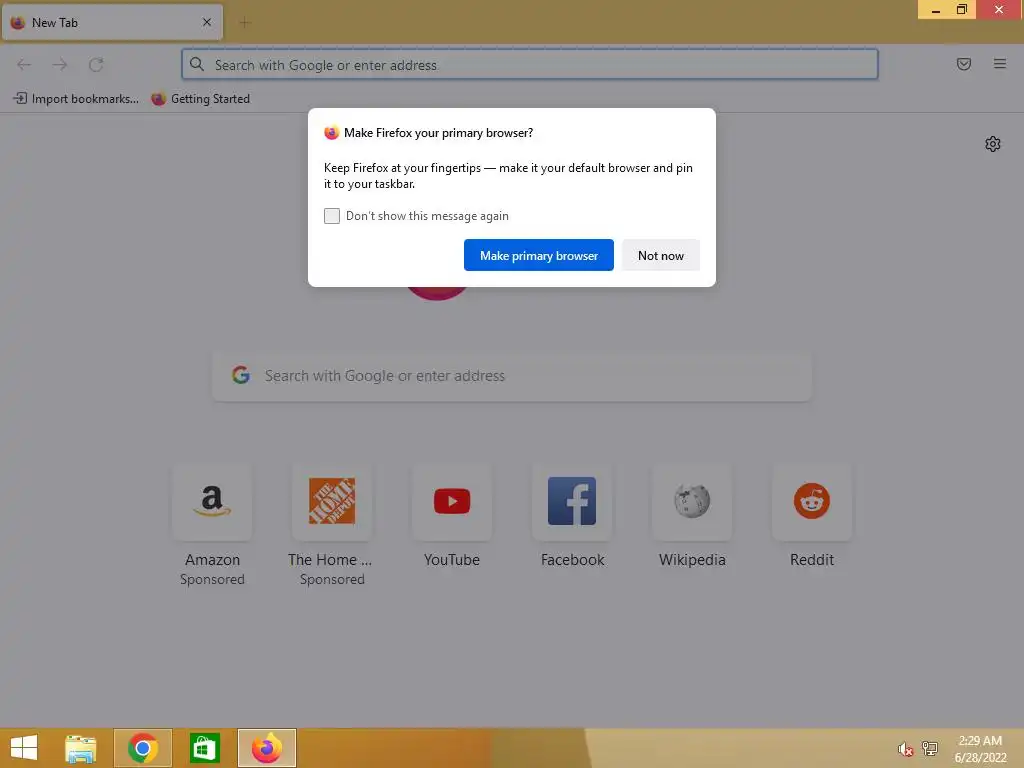
Task: Switch to Chrome in the taskbar
Action: (143, 748)
